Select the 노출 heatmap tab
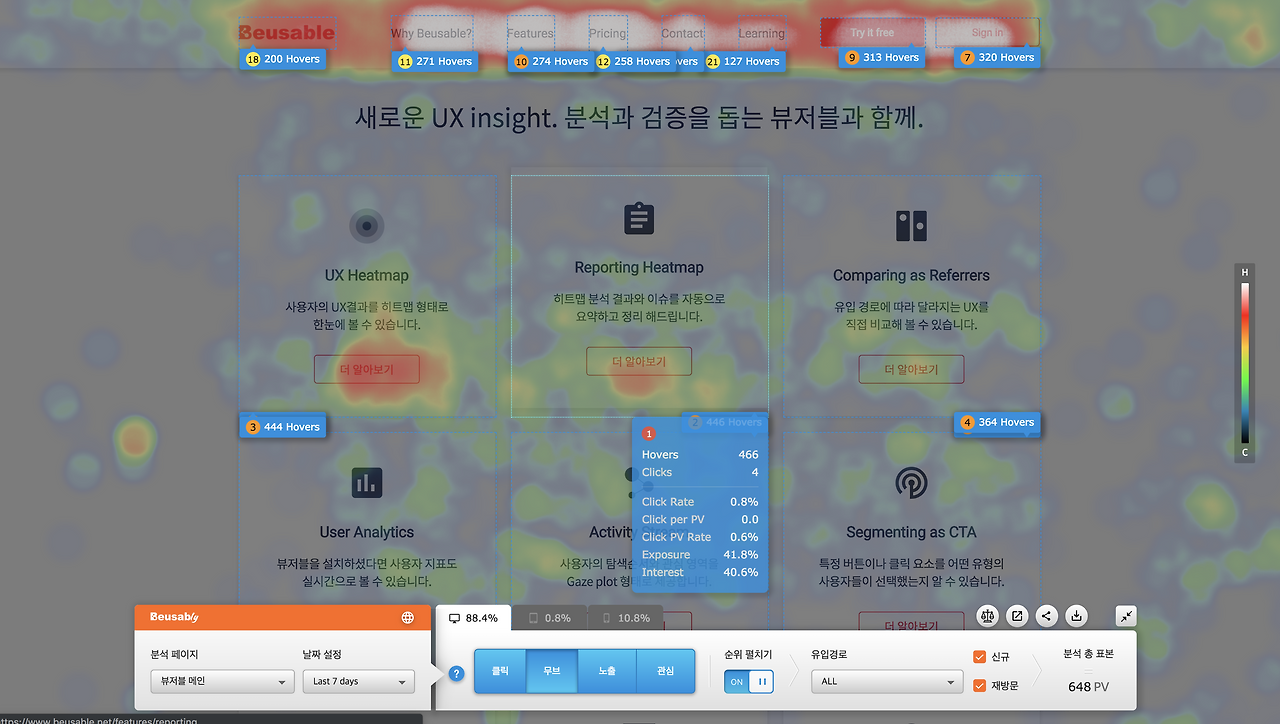1280x724 pixels. pyautogui.click(x=607, y=671)
